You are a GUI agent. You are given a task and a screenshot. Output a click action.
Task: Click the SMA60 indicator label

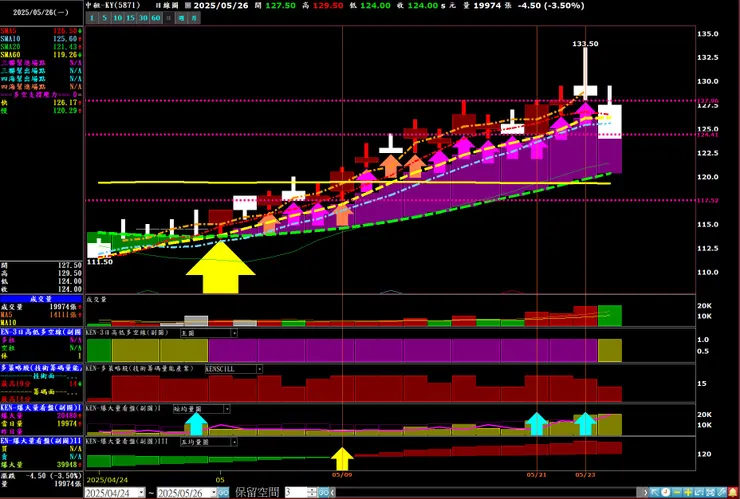coord(10,55)
